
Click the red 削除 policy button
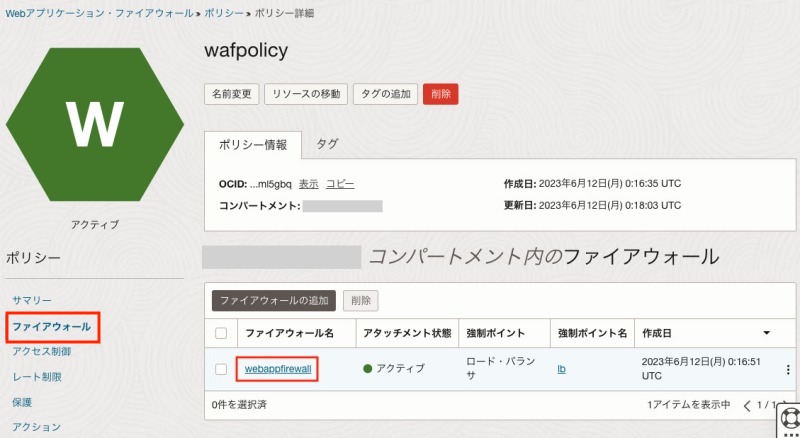[x=440, y=94]
